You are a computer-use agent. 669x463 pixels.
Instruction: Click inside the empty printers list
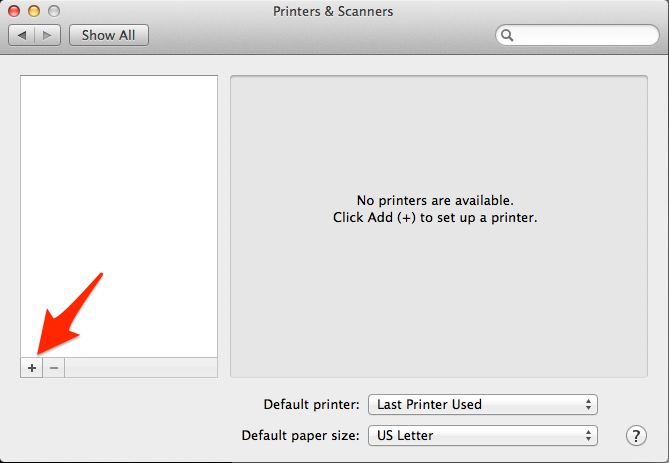click(x=119, y=216)
